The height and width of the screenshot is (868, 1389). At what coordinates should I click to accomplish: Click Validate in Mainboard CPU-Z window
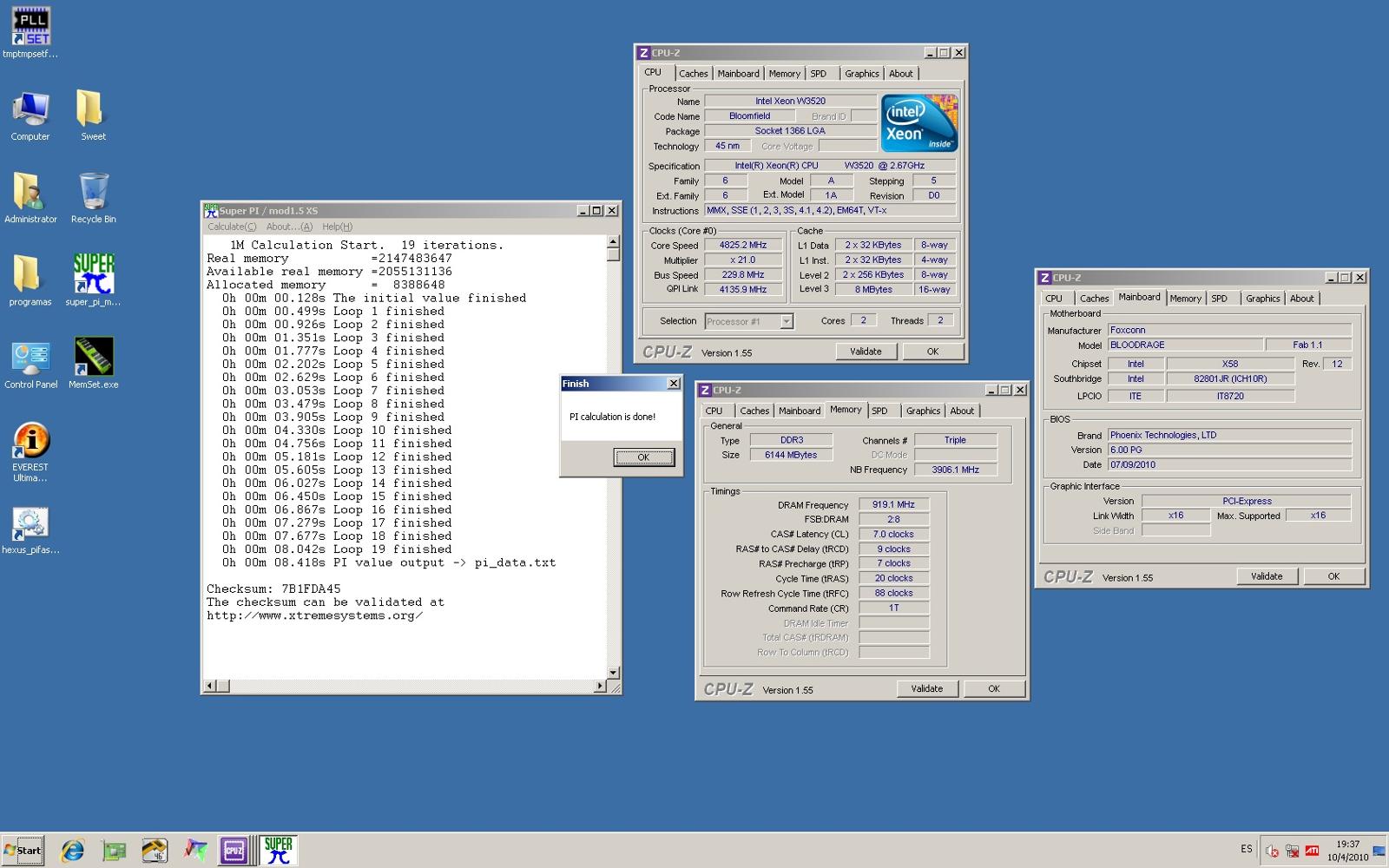pos(1267,576)
